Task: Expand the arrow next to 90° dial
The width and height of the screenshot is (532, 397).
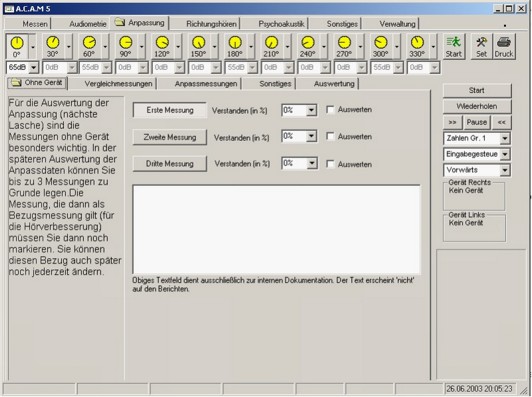Action: point(142,46)
